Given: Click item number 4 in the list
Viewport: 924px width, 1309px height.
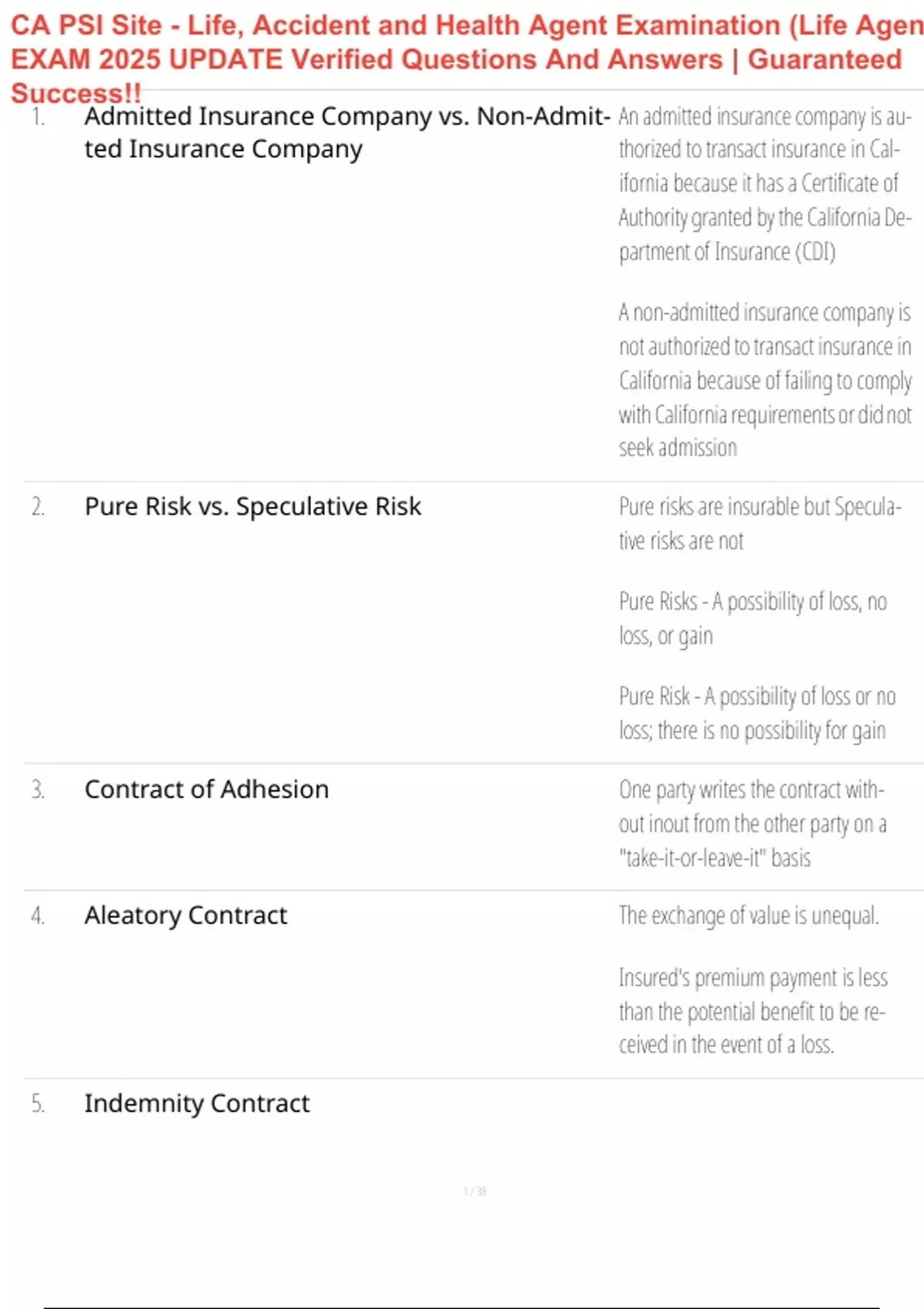Looking at the screenshot, I should 38,916.
